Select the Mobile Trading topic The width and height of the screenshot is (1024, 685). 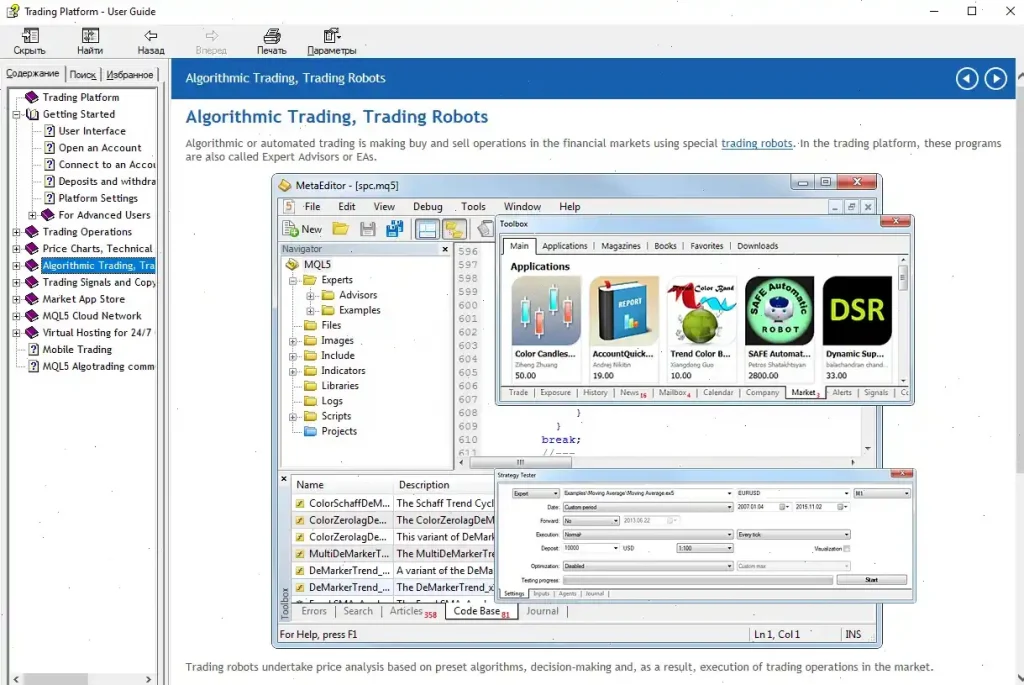[77, 350]
